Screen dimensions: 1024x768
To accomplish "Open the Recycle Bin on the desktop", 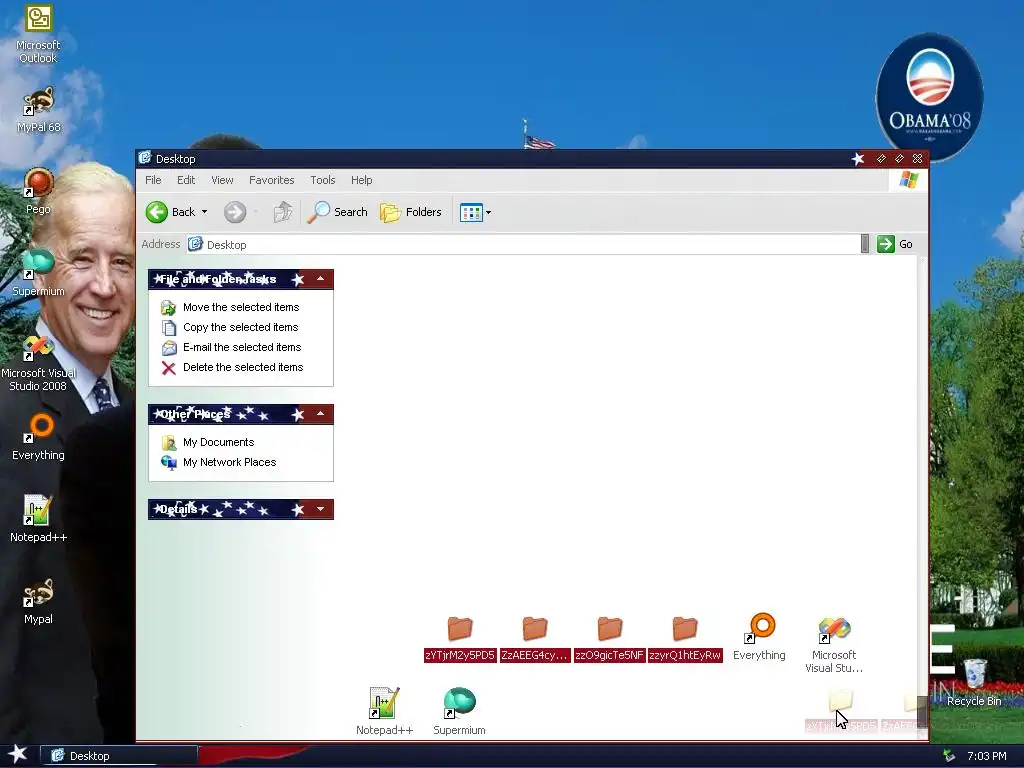I will point(974,683).
